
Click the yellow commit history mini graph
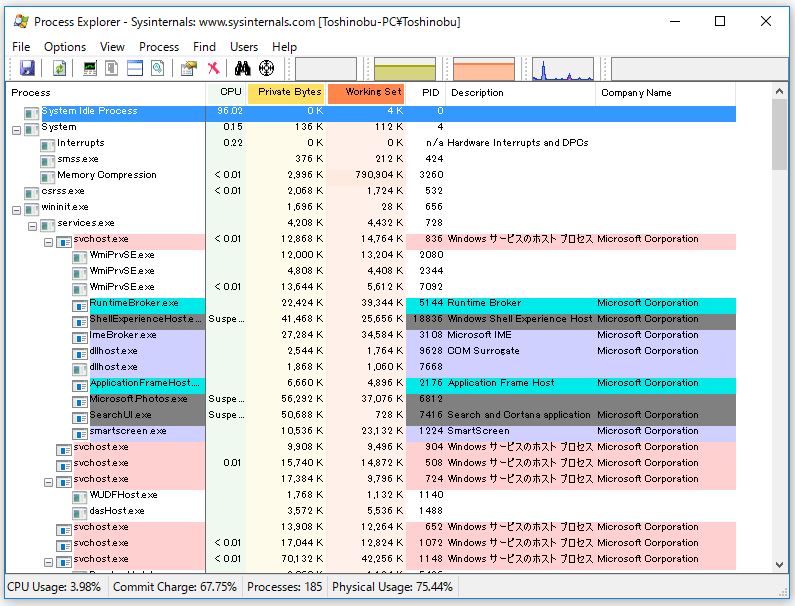(x=405, y=69)
